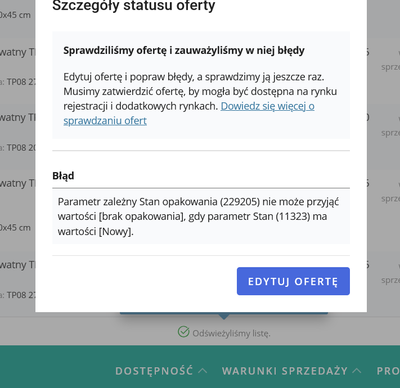Click the 'Odświeżyliśmy listę.' status message
The height and width of the screenshot is (388, 400).
coord(231,333)
